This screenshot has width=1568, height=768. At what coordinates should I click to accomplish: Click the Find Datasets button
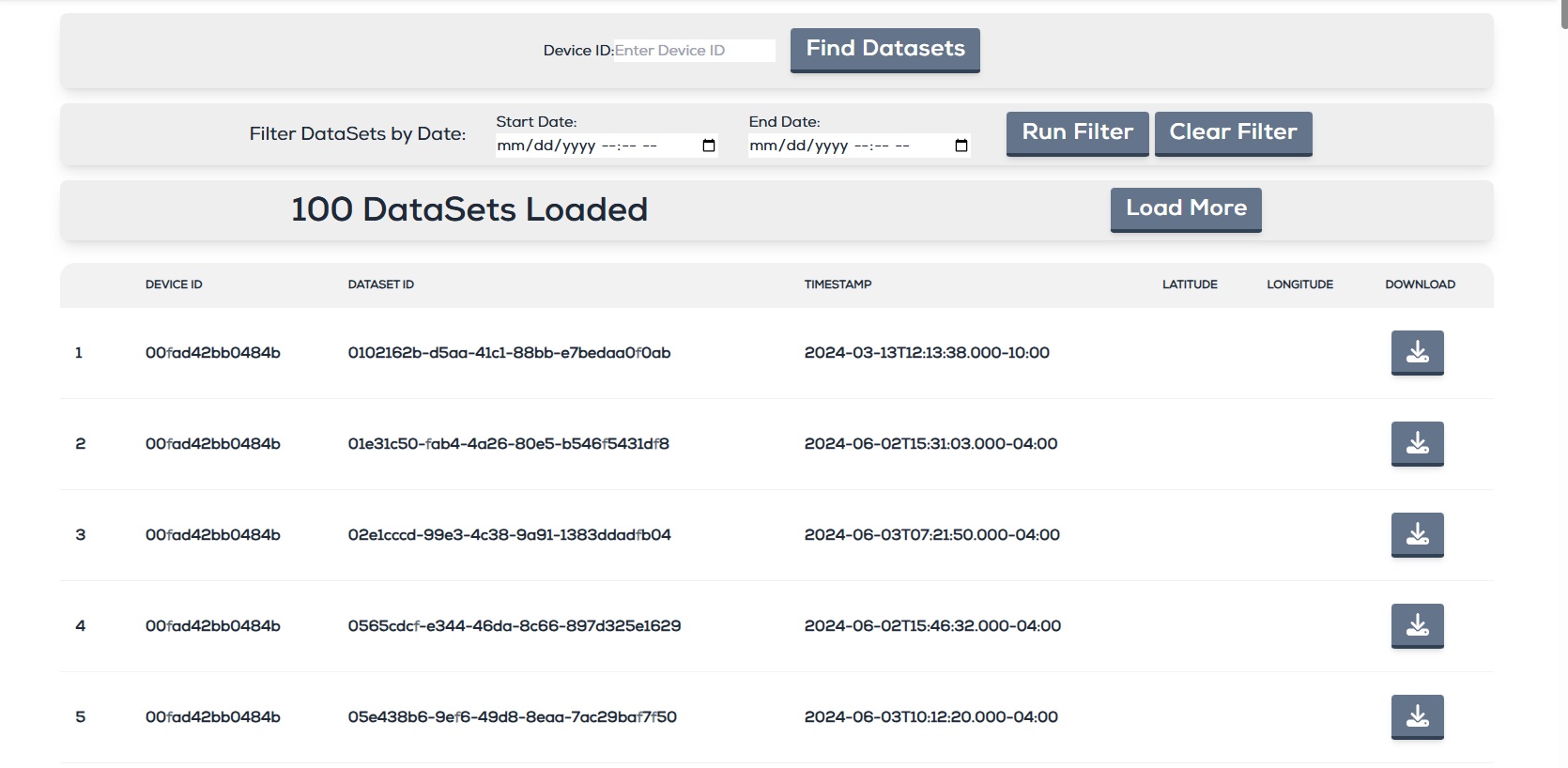coord(884,50)
